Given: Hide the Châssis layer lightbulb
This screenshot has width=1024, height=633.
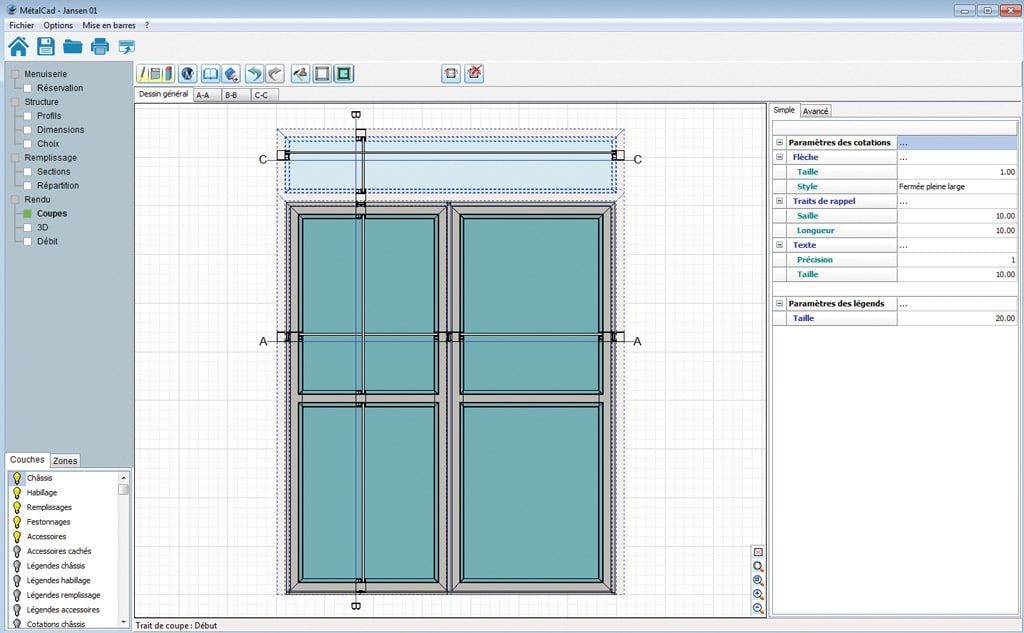Looking at the screenshot, I should (16, 478).
